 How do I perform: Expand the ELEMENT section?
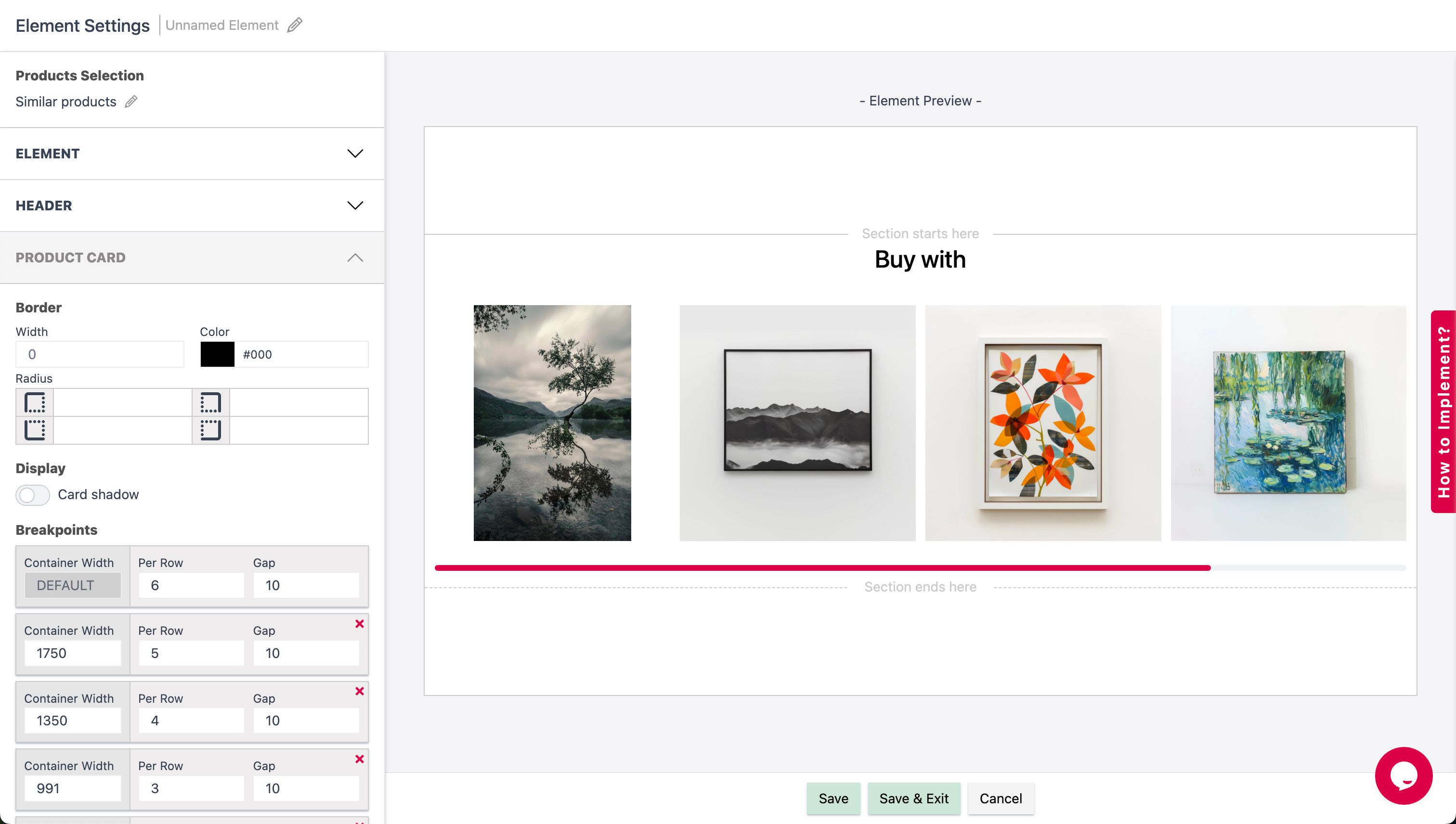(355, 154)
